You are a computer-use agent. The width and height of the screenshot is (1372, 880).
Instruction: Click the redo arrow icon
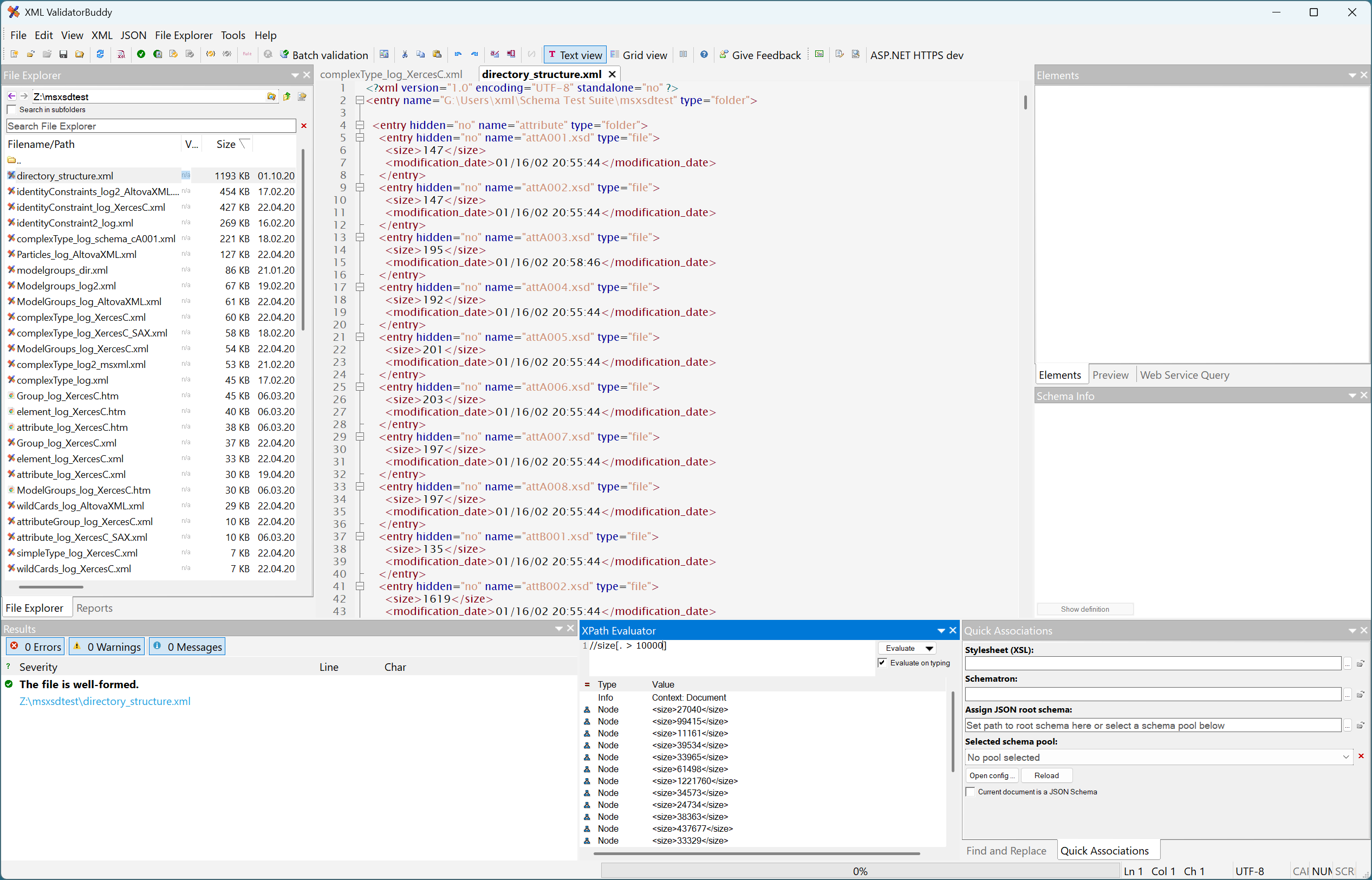pos(474,54)
